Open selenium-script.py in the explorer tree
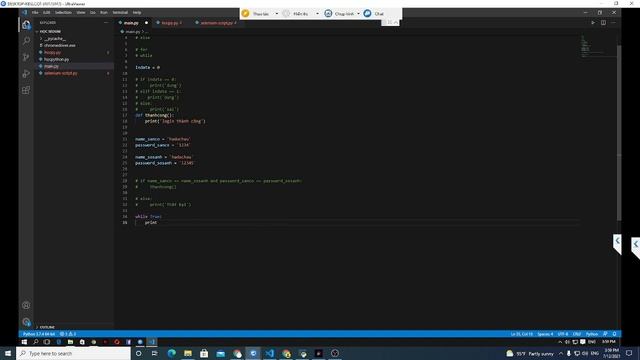 coord(60,73)
